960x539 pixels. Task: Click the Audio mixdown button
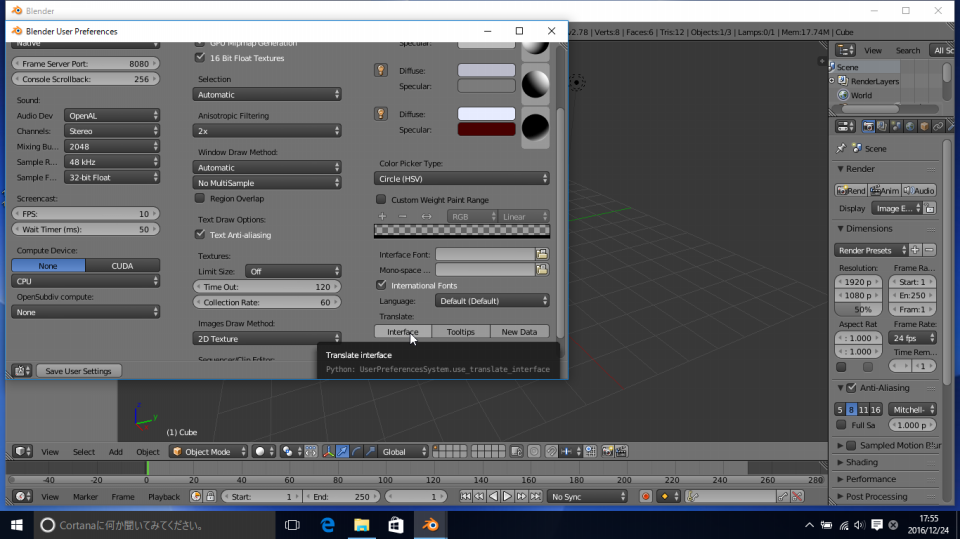click(x=919, y=190)
